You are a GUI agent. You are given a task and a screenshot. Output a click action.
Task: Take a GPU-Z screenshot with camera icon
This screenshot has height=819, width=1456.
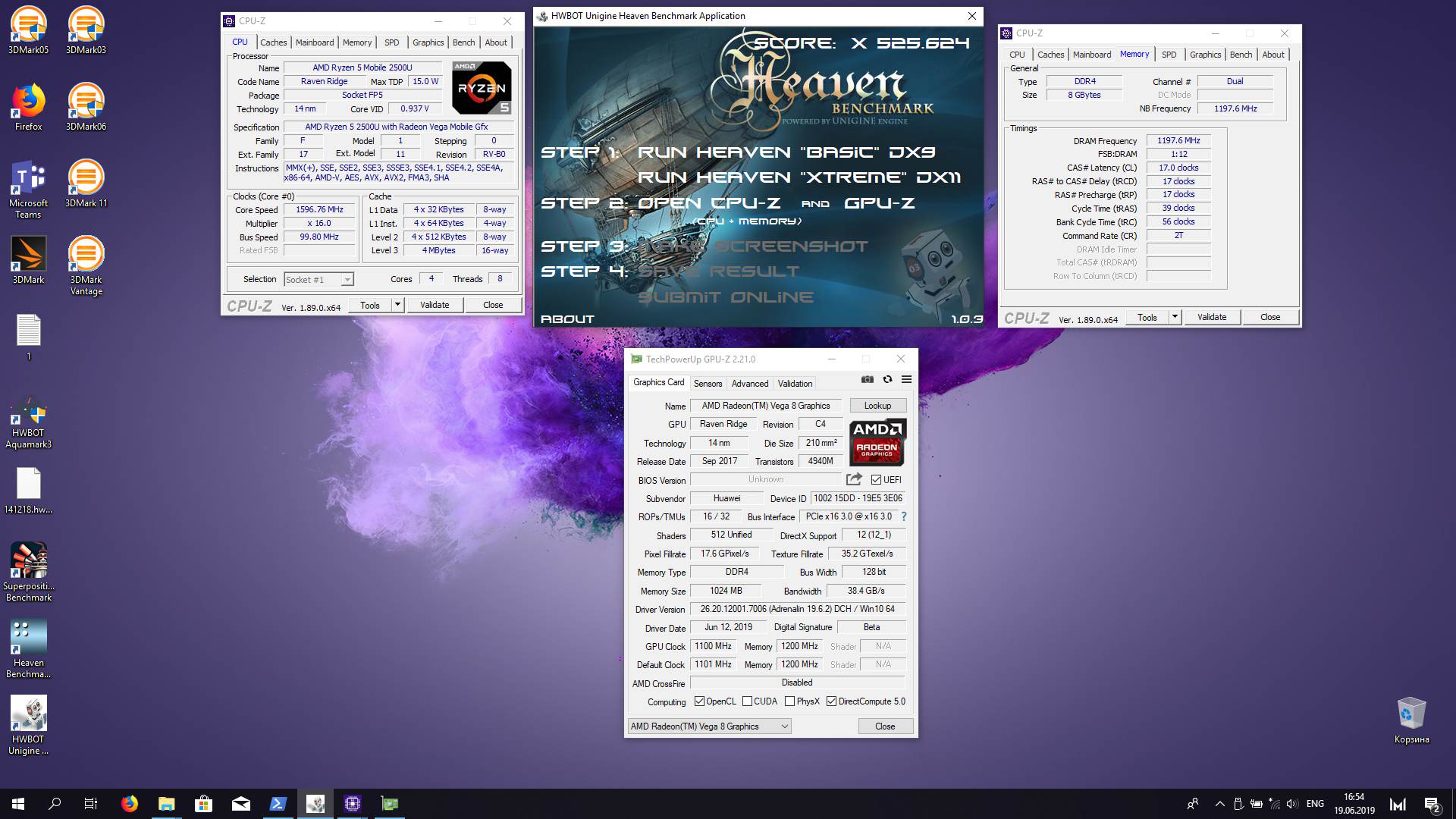point(868,379)
